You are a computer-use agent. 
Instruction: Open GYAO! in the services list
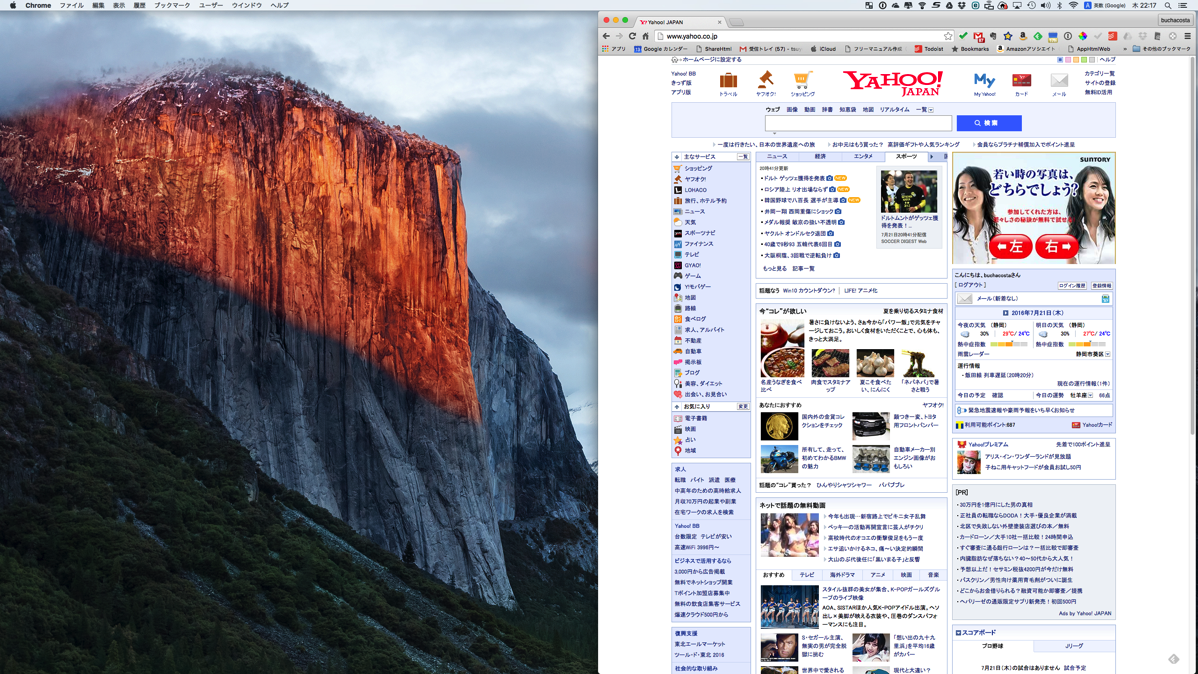pyautogui.click(x=692, y=265)
